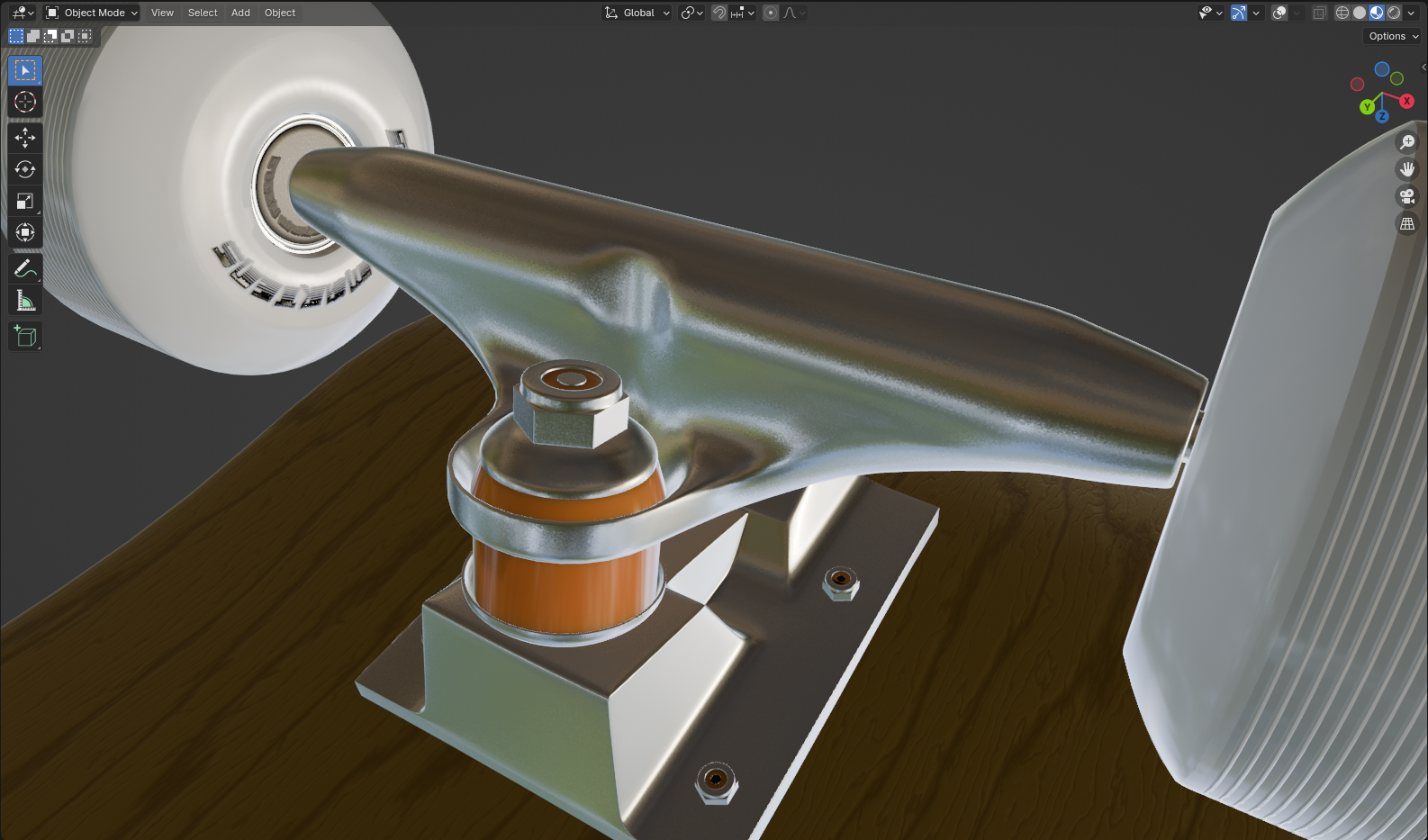The width and height of the screenshot is (1428, 840).
Task: Open the View menu
Action: coord(162,13)
